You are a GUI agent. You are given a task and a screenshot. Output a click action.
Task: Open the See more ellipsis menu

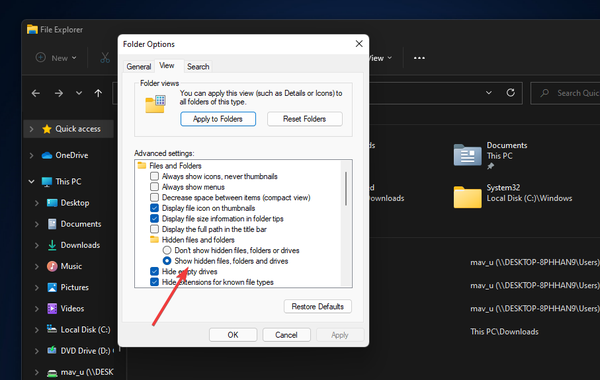click(419, 58)
